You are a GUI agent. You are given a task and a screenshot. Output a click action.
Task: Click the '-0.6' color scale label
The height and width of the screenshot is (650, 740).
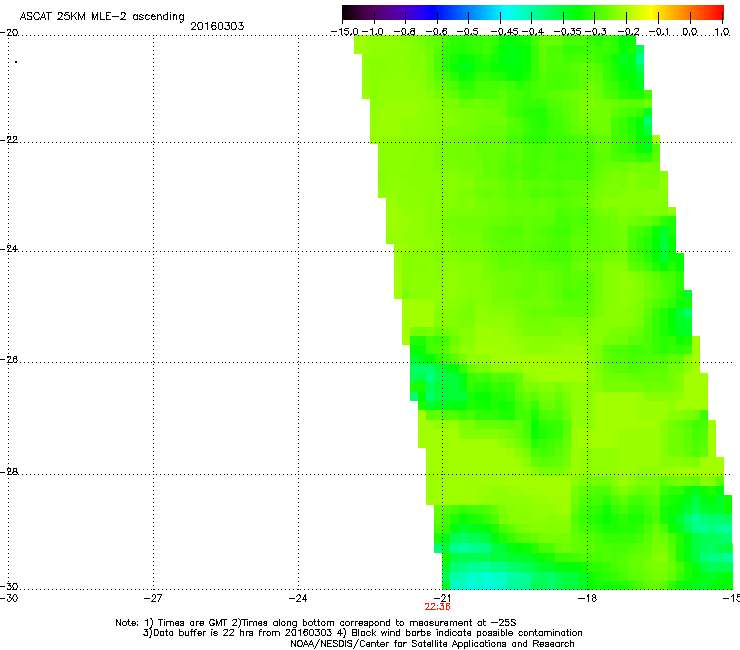coord(437,32)
